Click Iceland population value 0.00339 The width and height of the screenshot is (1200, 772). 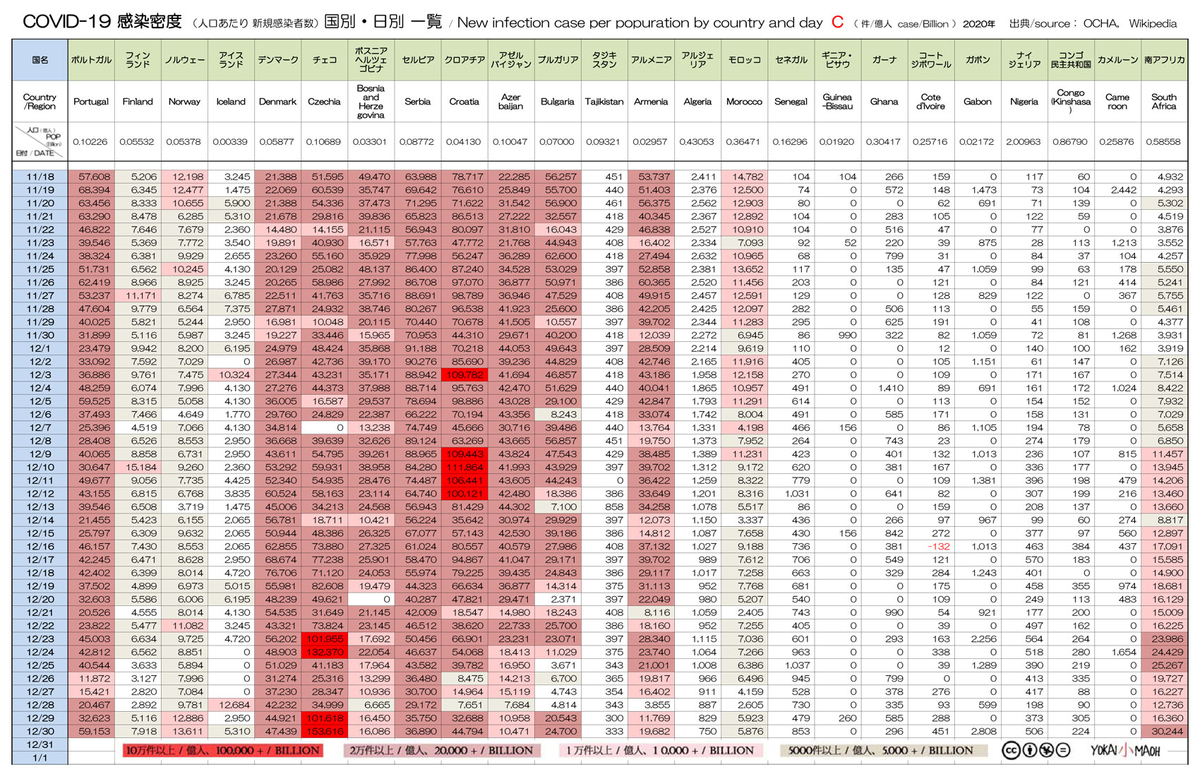click(231, 143)
